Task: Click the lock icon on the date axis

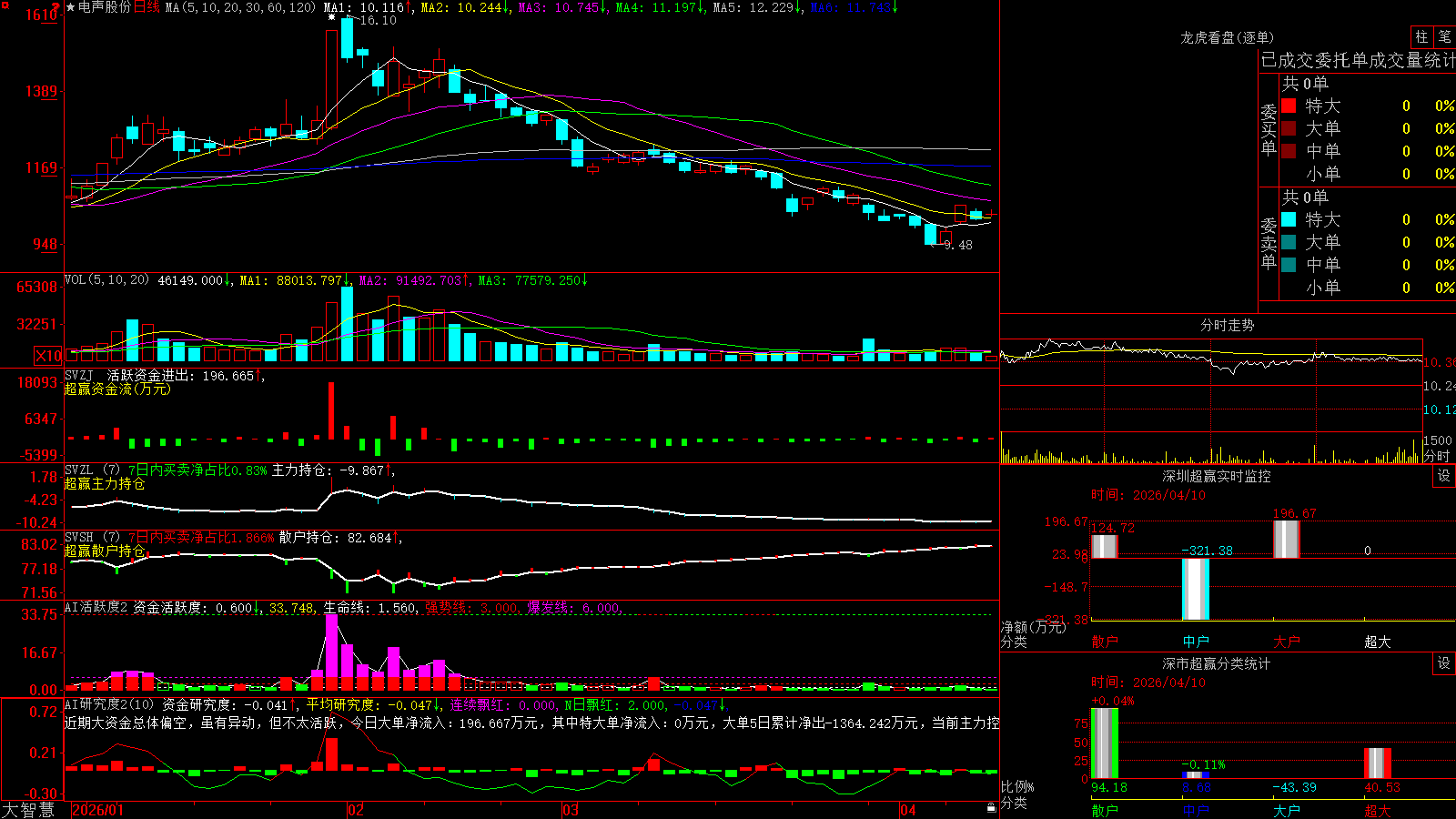Action: tap(991, 807)
